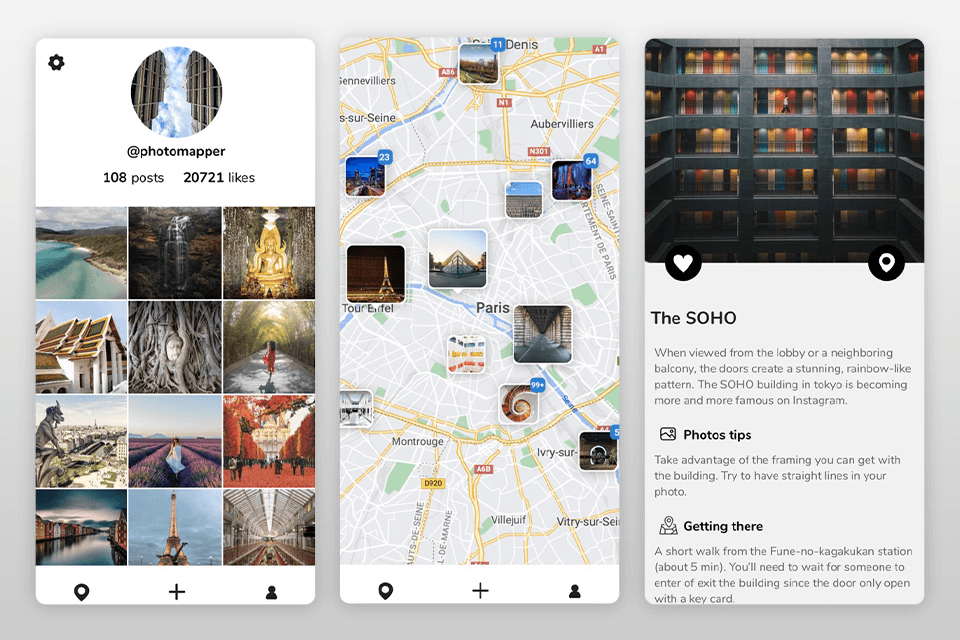Open the colorful harbor houses photo
Screen dimensions: 960x640
click(x=81, y=527)
